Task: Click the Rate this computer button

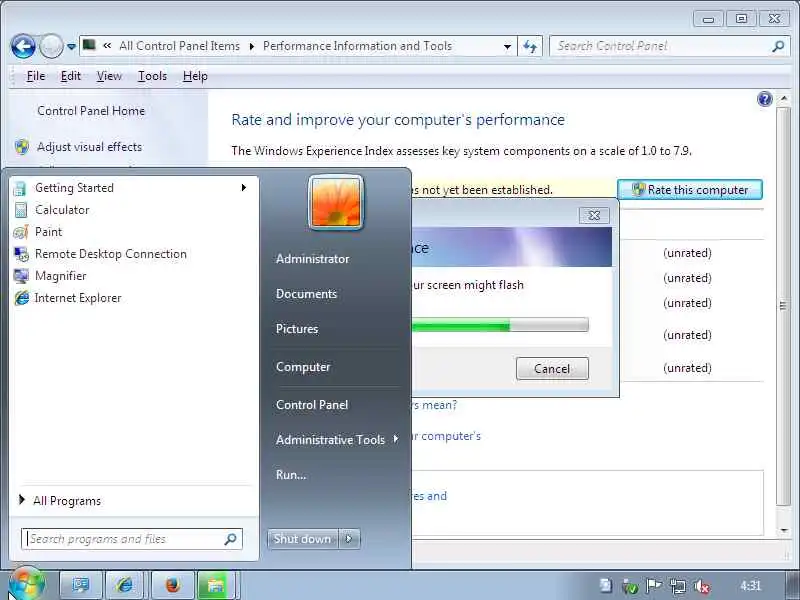Action: coord(690,190)
